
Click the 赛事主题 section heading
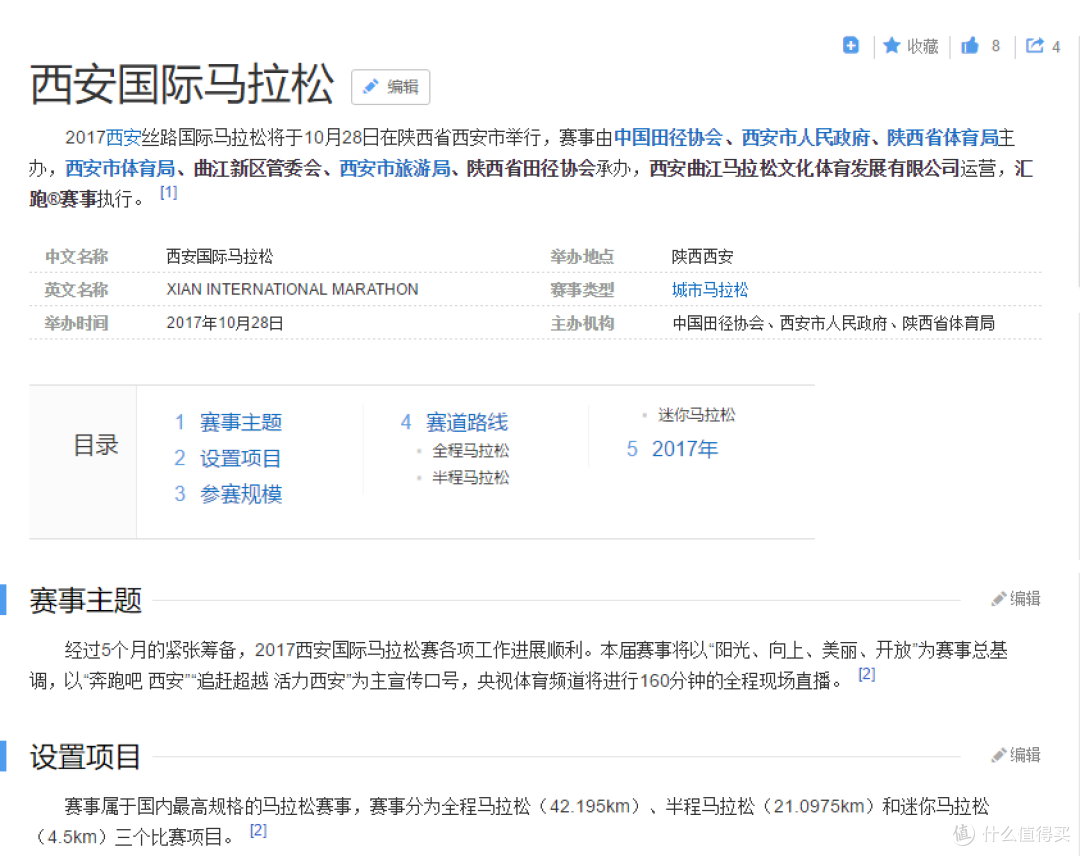85,600
